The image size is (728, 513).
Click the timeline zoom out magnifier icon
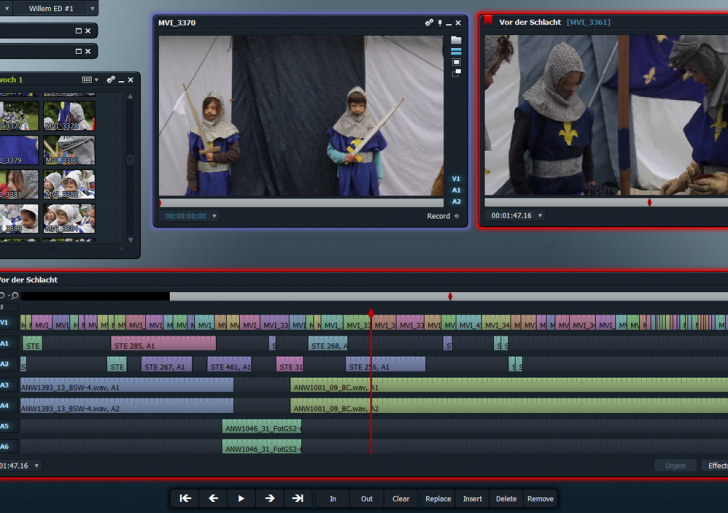15,296
